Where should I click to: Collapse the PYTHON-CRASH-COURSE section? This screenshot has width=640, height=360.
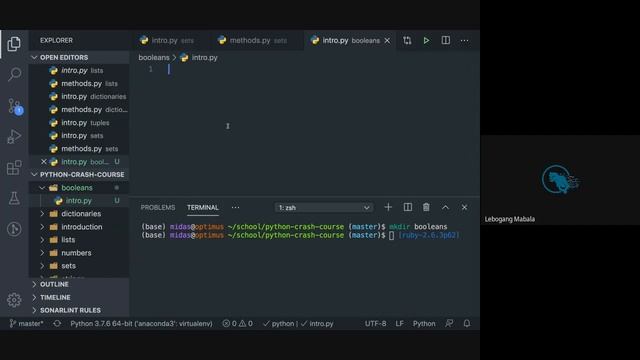tap(34, 175)
